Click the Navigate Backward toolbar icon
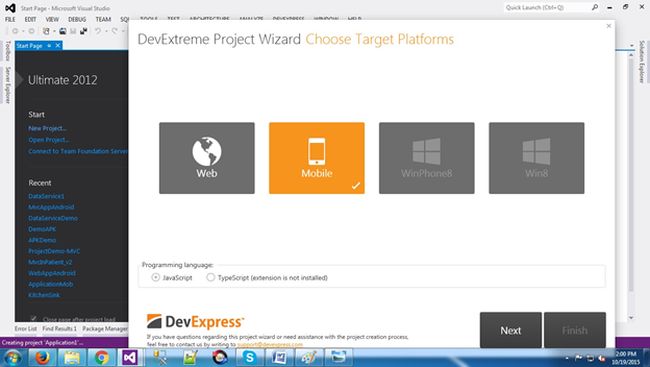 click(x=15, y=31)
